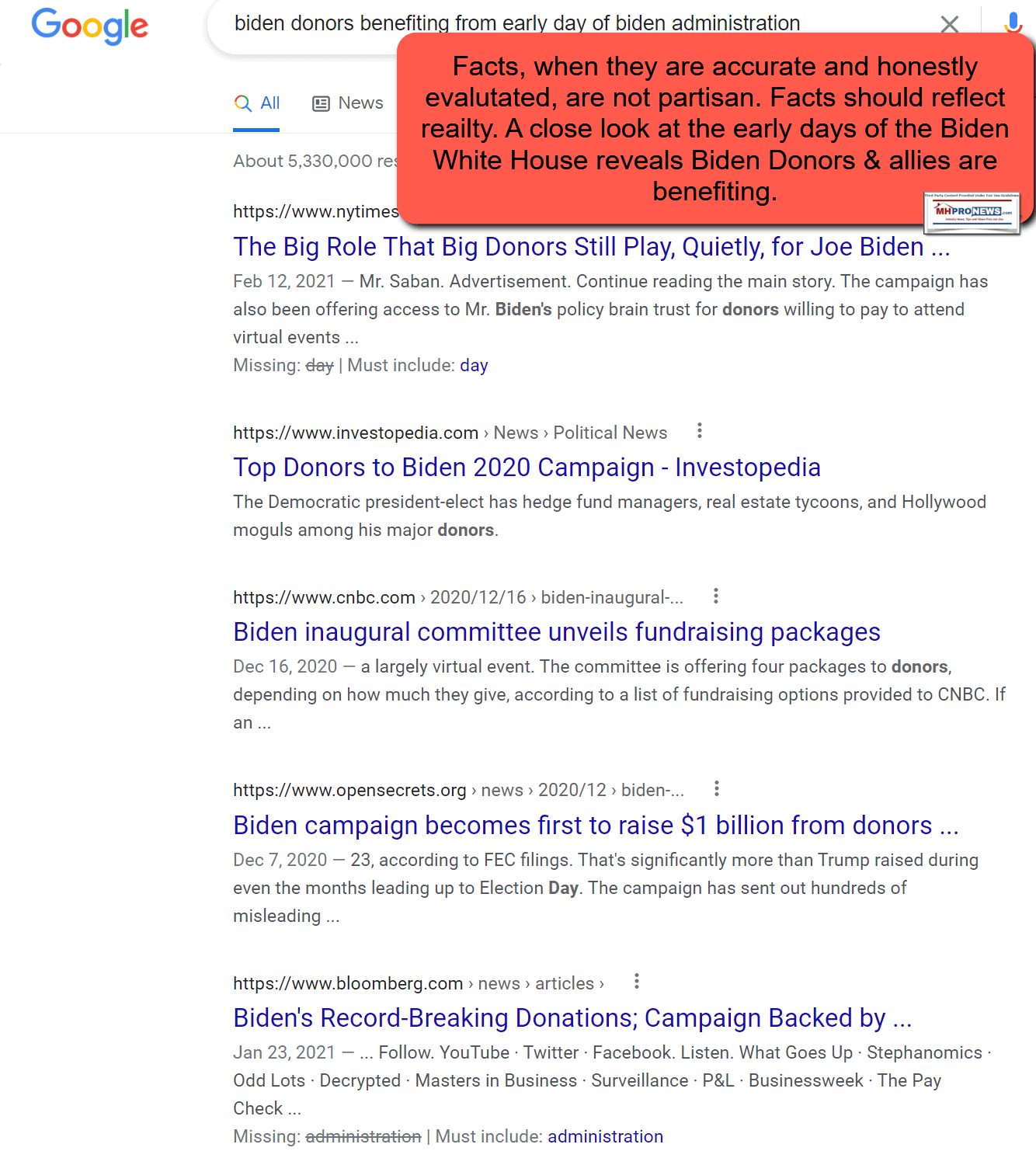Click the magnifier icon beside All
This screenshot has width=1036, height=1172.
pyautogui.click(x=243, y=103)
